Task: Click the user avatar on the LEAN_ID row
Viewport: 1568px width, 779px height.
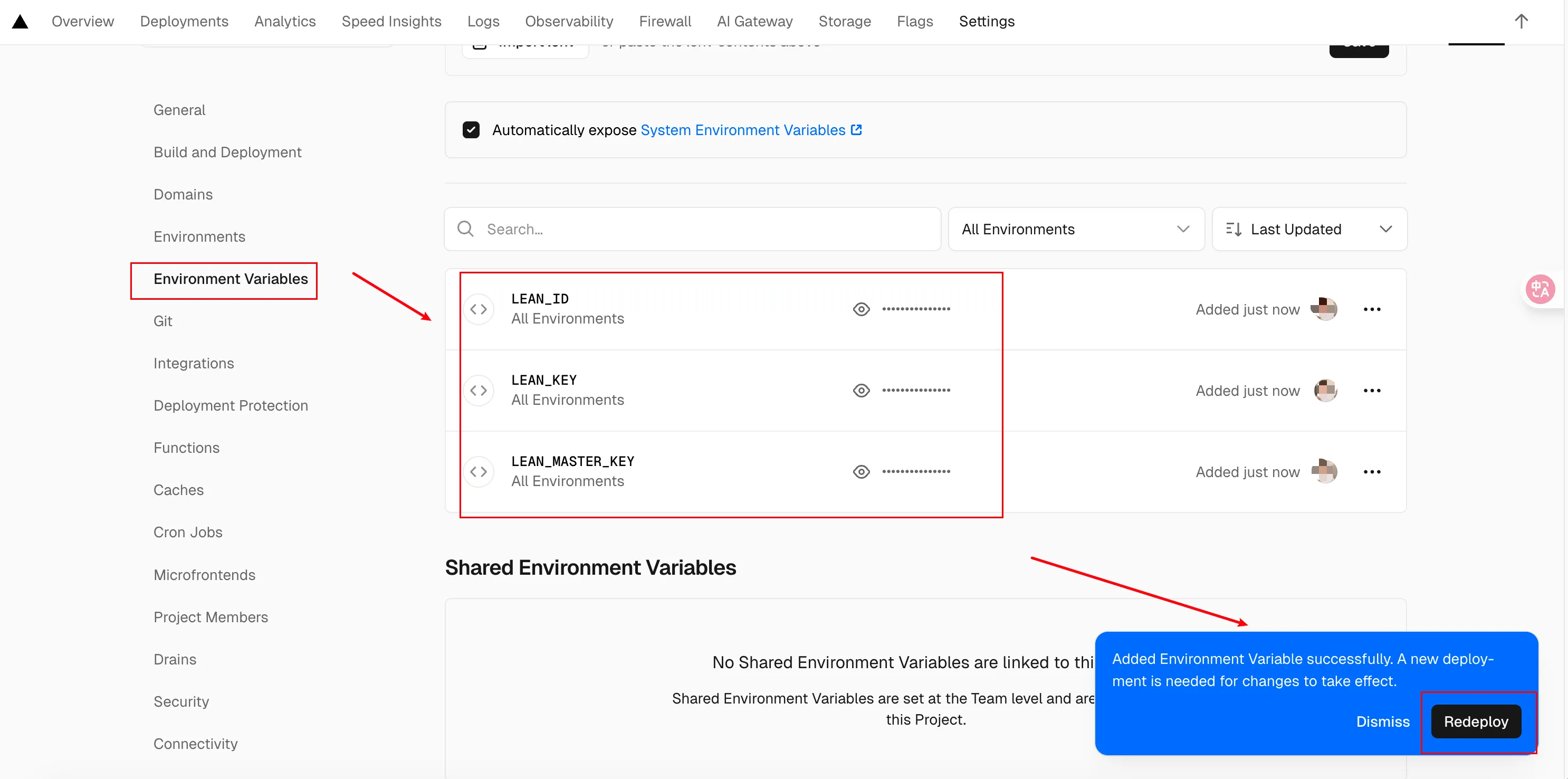Action: [1325, 309]
